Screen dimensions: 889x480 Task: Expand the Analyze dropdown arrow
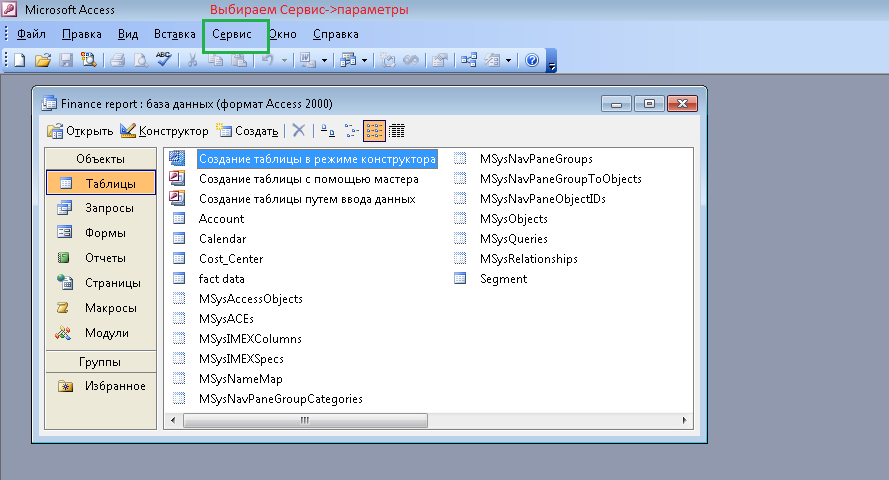pyautogui.click(x=365, y=60)
